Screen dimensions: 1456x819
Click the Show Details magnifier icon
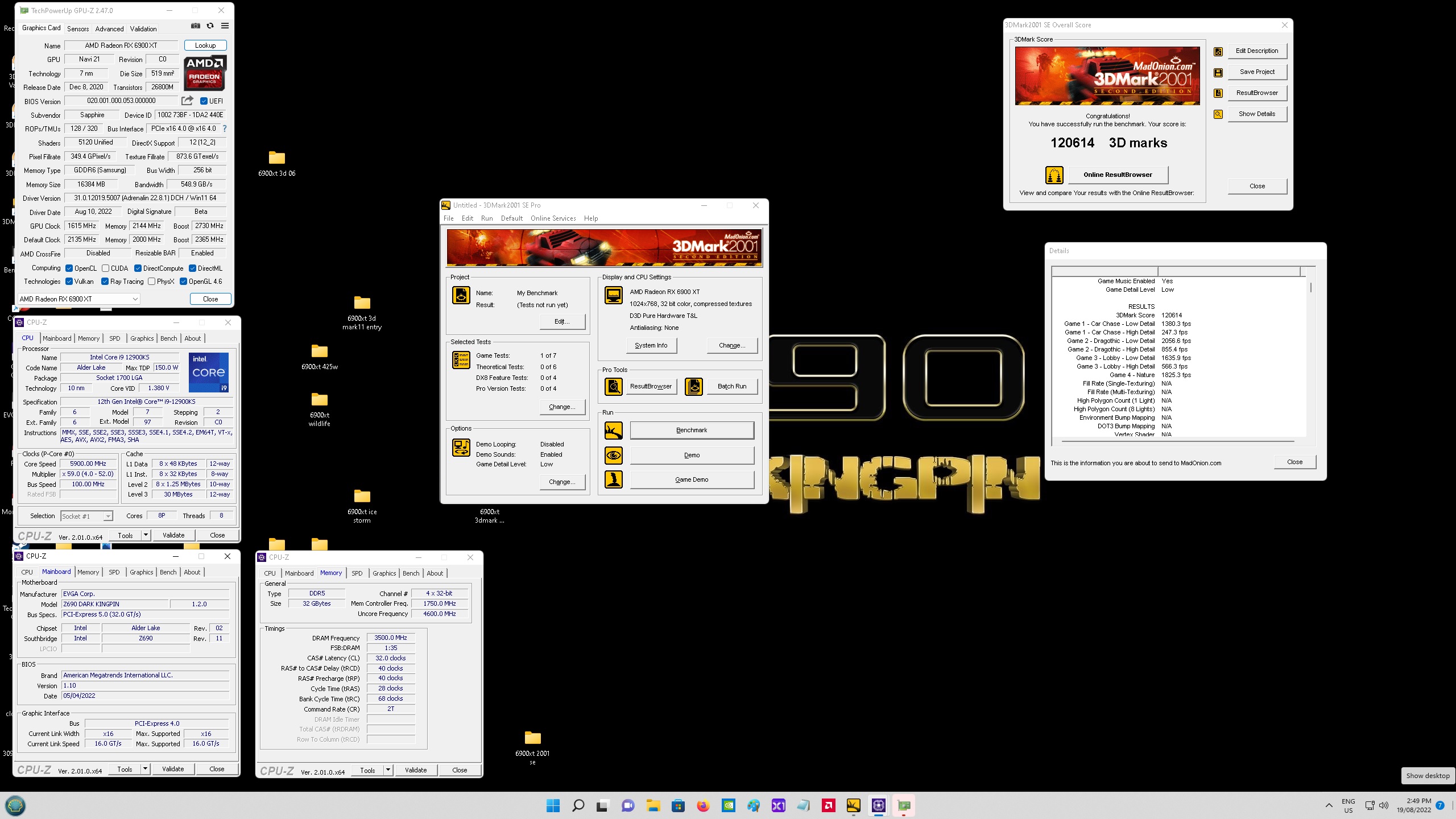[1218, 114]
